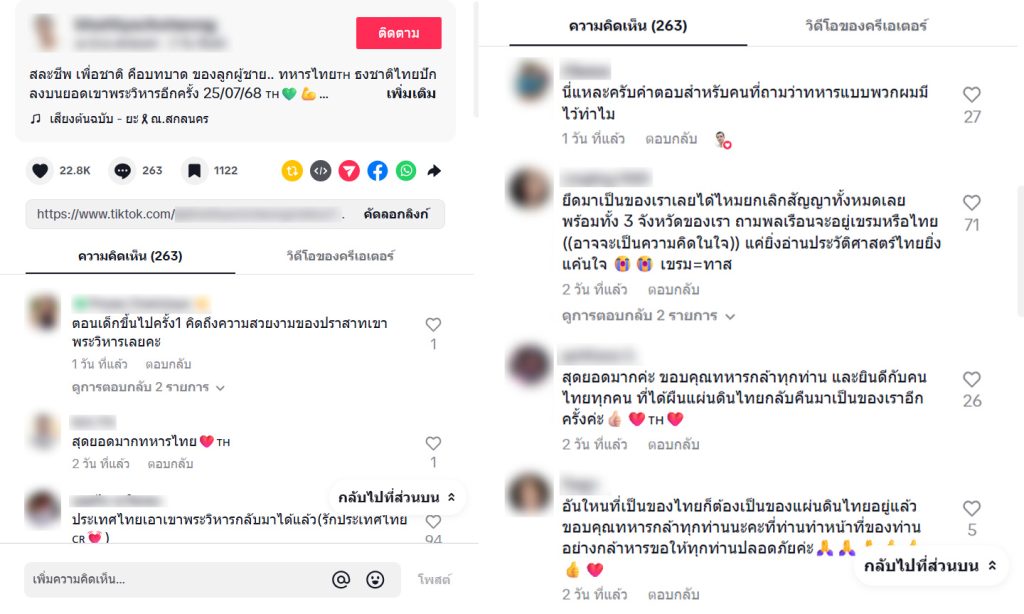Click the heart icon showing 22.8K likes
Screen dimensions: 1024x614
(40, 170)
